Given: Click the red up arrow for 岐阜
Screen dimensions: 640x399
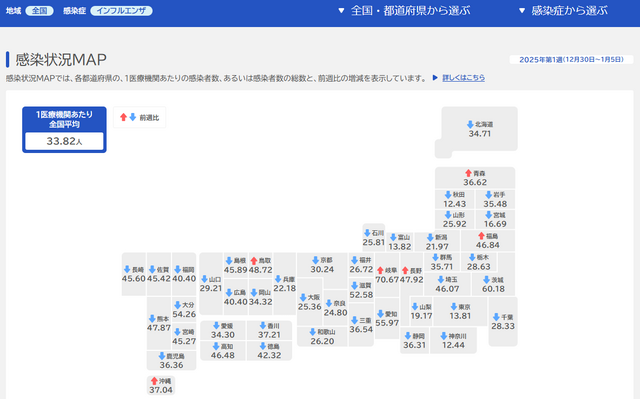Looking at the screenshot, I should tap(380, 270).
